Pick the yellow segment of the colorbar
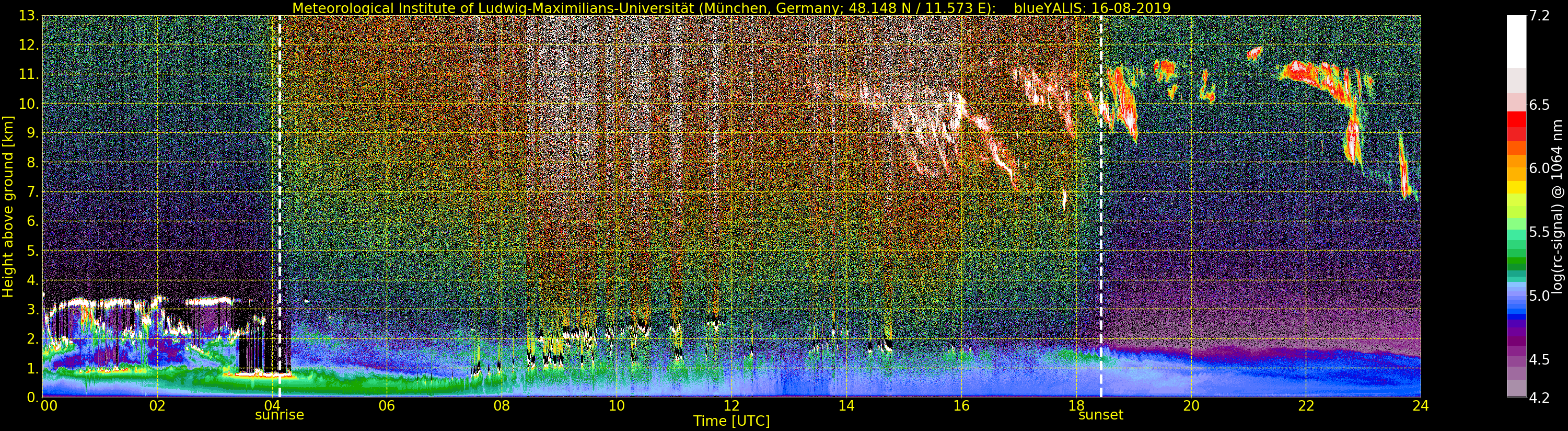Image resolution: width=1568 pixels, height=431 pixels. (1516, 187)
